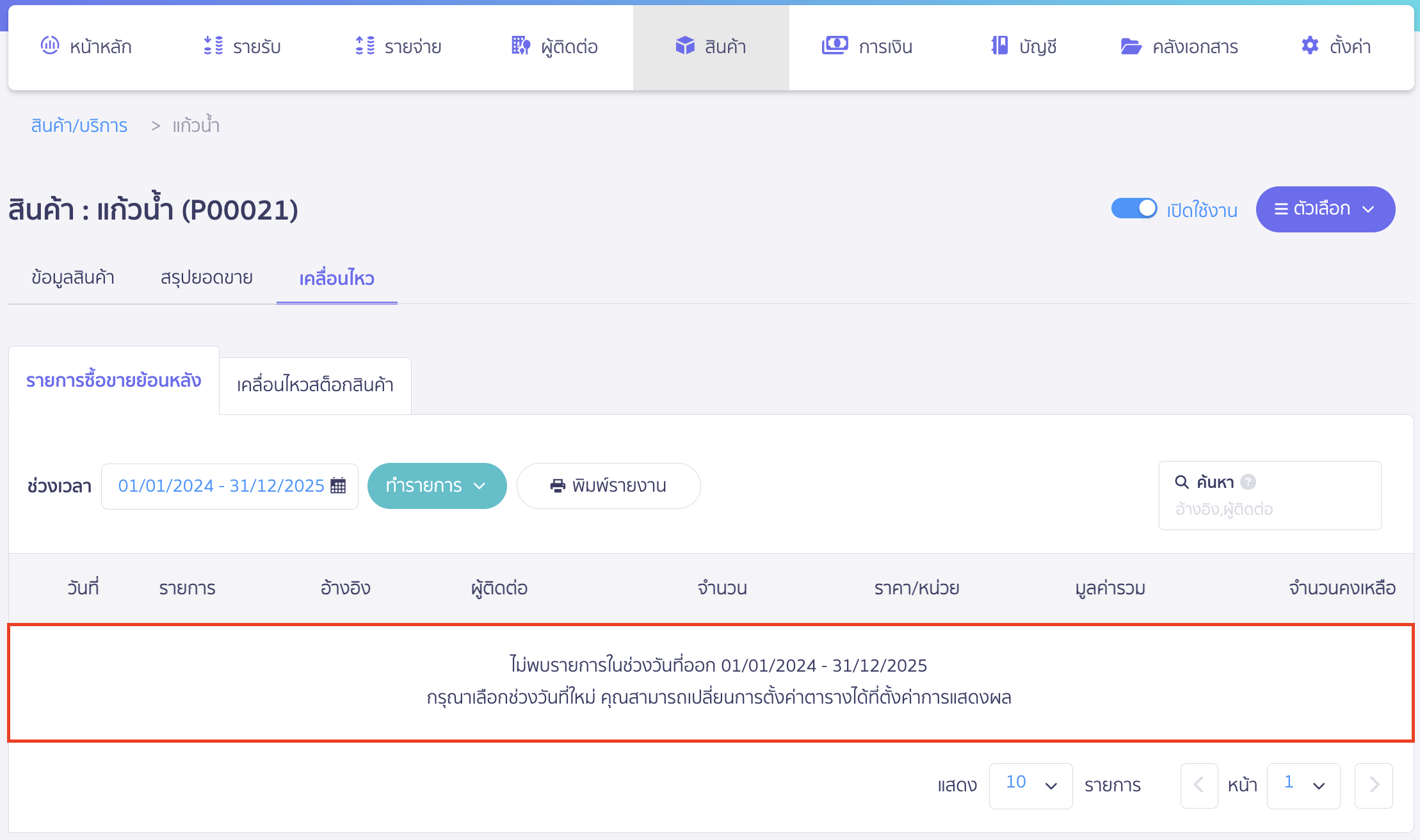Open the สินค้า/บริการ breadcrumb link
Viewport: 1420px width, 840px height.
click(x=79, y=125)
